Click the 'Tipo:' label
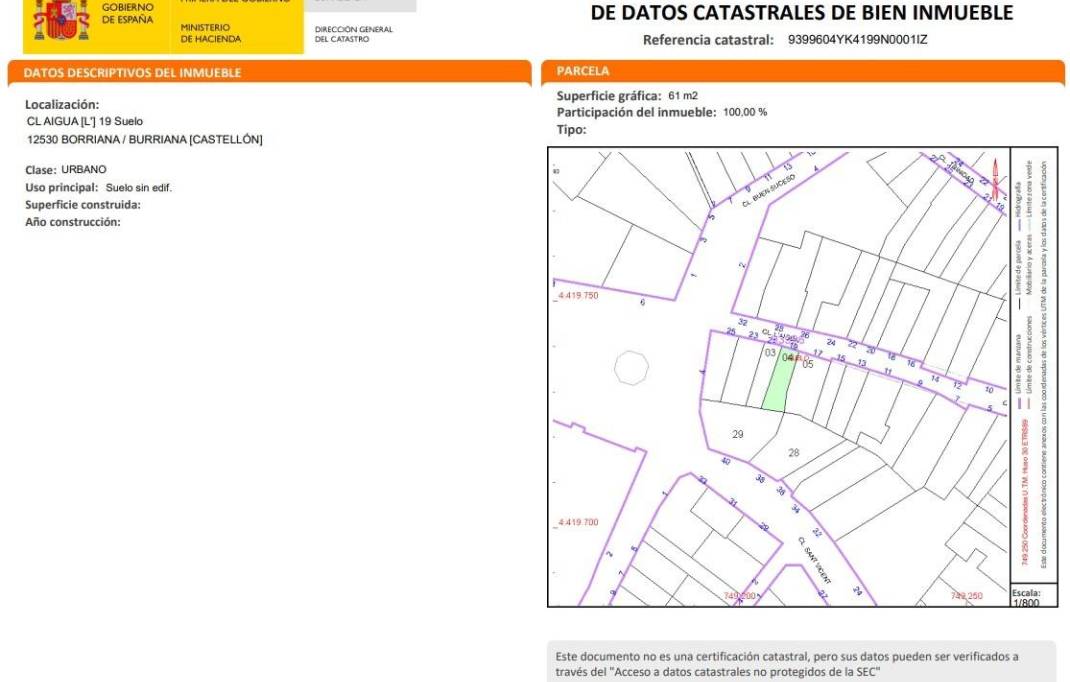Screen dimensions: 1070x682 coord(571,130)
